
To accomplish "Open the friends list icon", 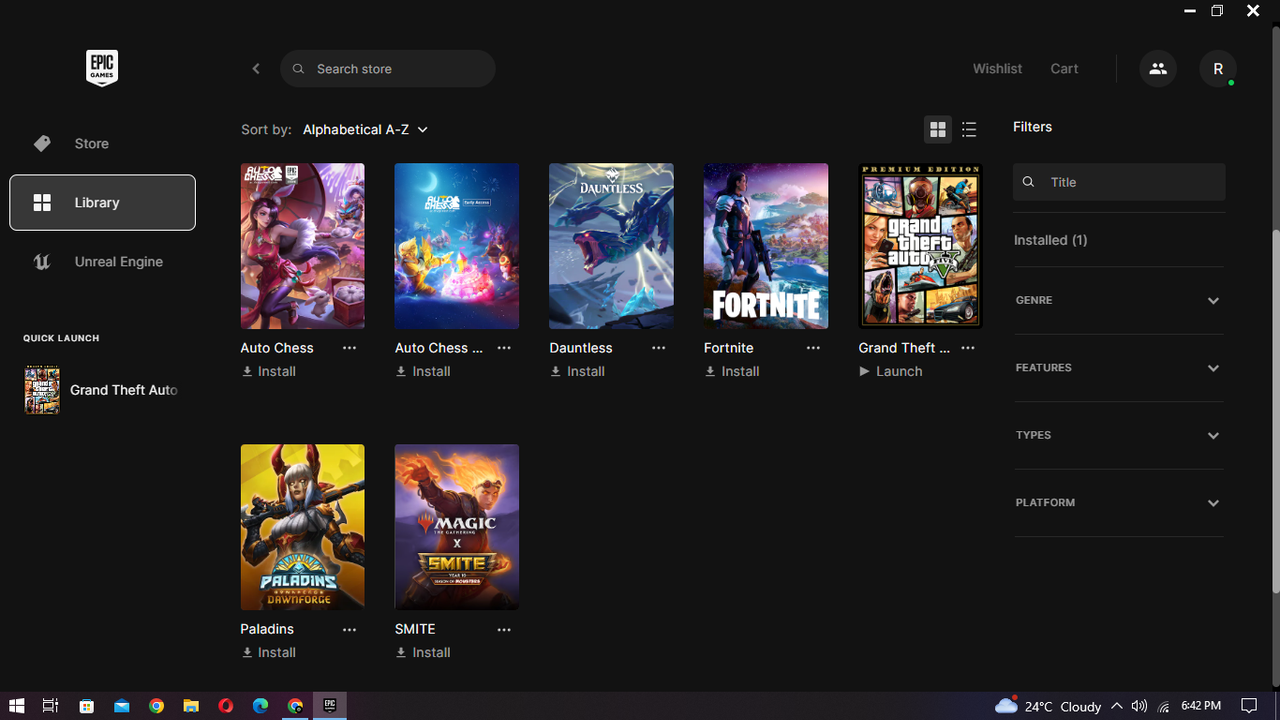I will [x=1158, y=69].
